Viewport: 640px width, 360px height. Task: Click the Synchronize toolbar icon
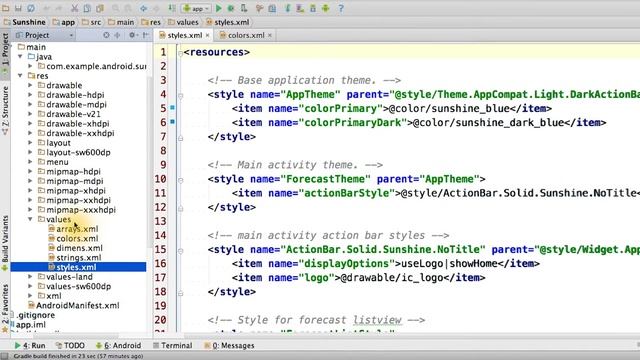(31, 8)
